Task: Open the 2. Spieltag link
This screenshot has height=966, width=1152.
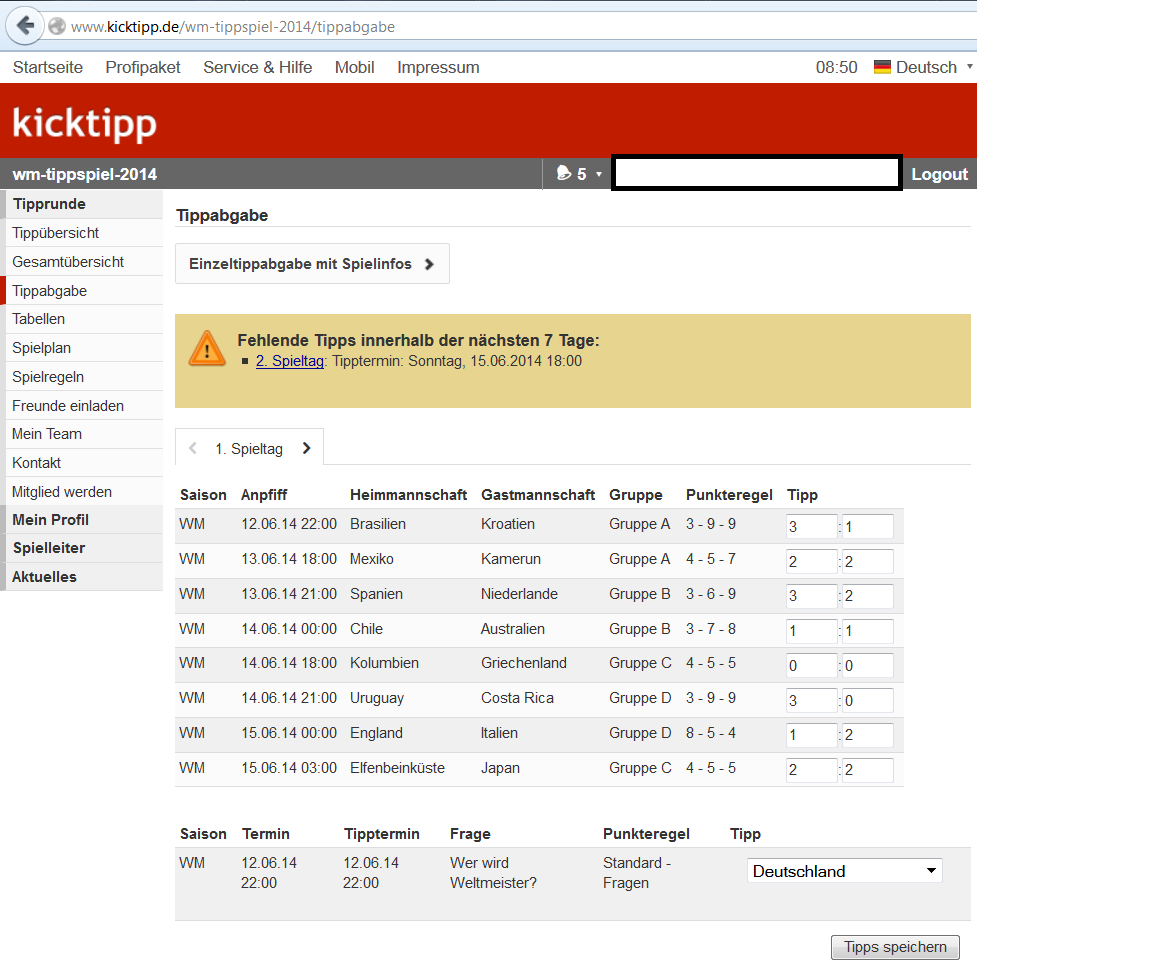Action: [x=290, y=361]
